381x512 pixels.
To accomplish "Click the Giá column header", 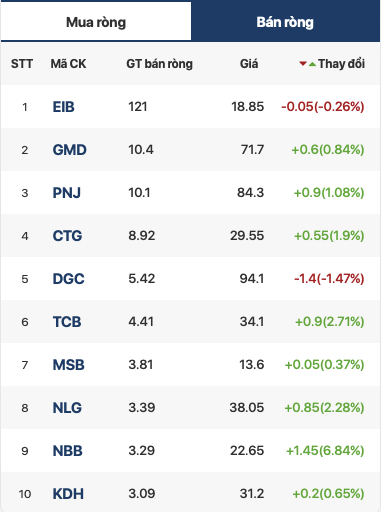I will (x=249, y=64).
